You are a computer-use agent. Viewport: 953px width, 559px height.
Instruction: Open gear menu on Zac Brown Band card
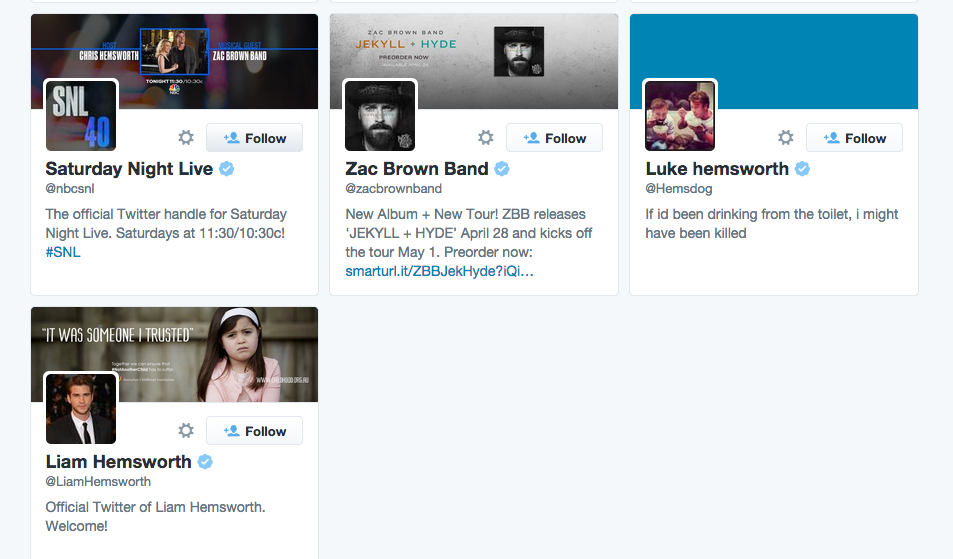coord(486,138)
